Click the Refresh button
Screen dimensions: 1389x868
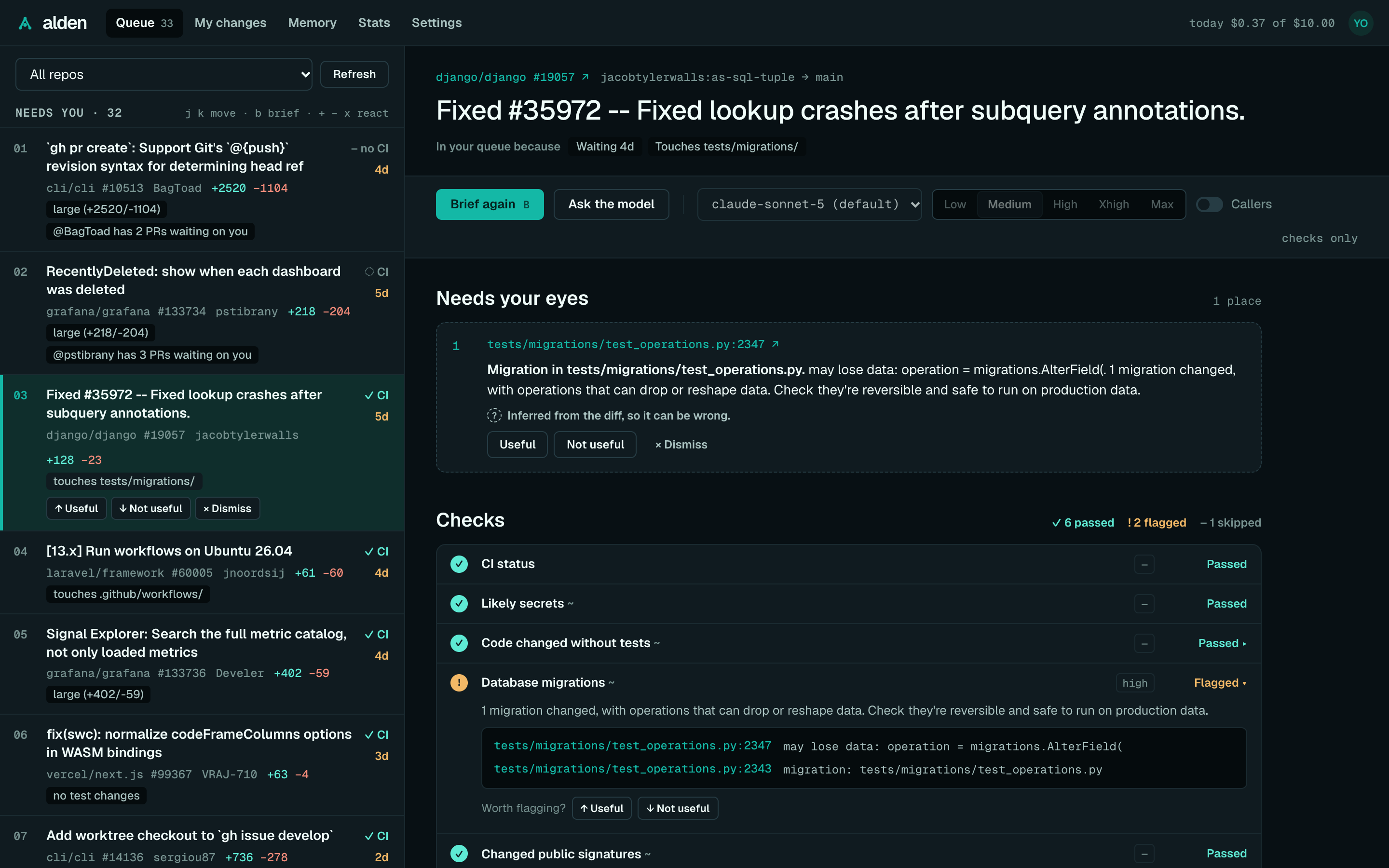354,74
